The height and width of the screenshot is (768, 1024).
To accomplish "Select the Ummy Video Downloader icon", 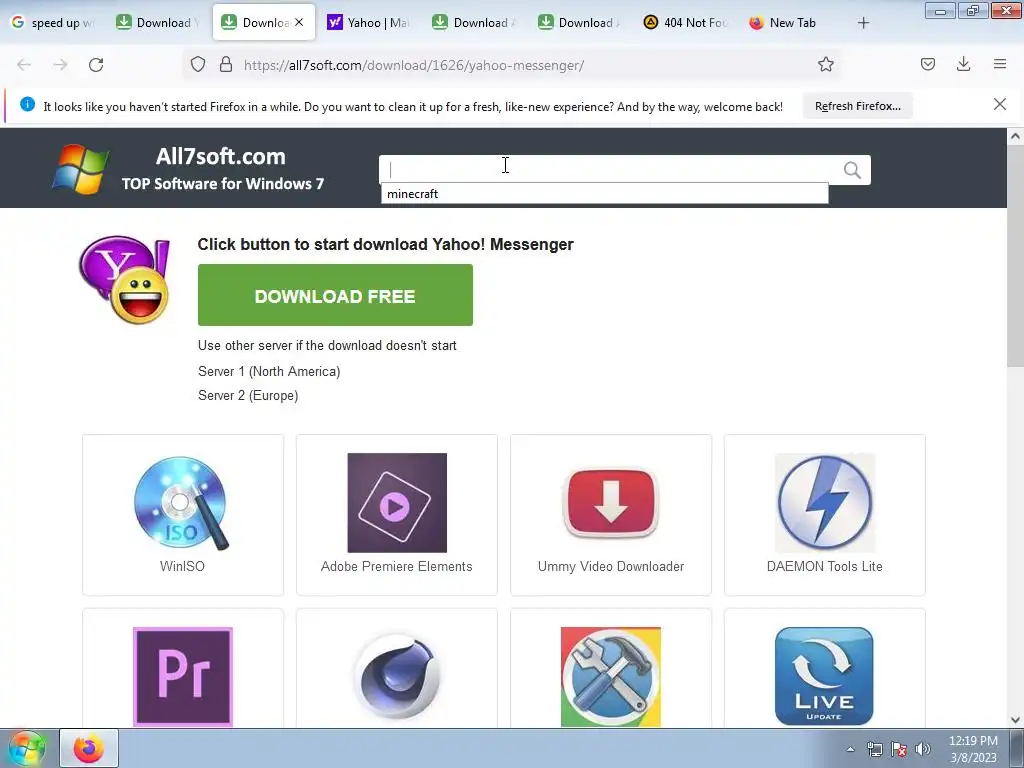I will 611,503.
